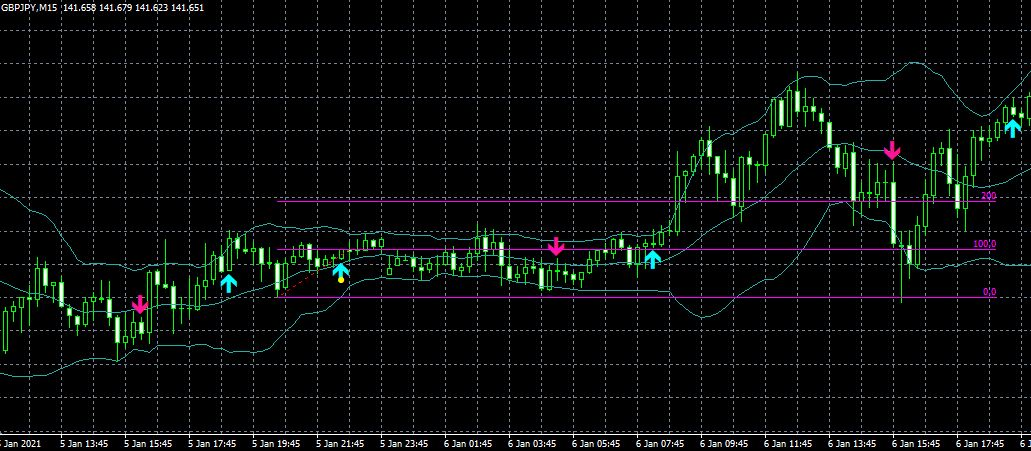The width and height of the screenshot is (1031, 451).
Task: Click the cyan buy arrow near 5 Jan 17:45
Action: 228,283
